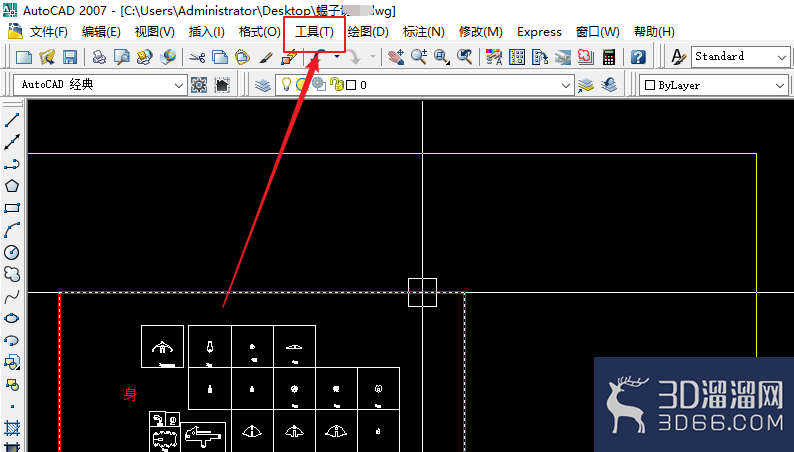Open the Tool Palettes window icon
Screen dimensions: 794x452
click(x=540, y=57)
